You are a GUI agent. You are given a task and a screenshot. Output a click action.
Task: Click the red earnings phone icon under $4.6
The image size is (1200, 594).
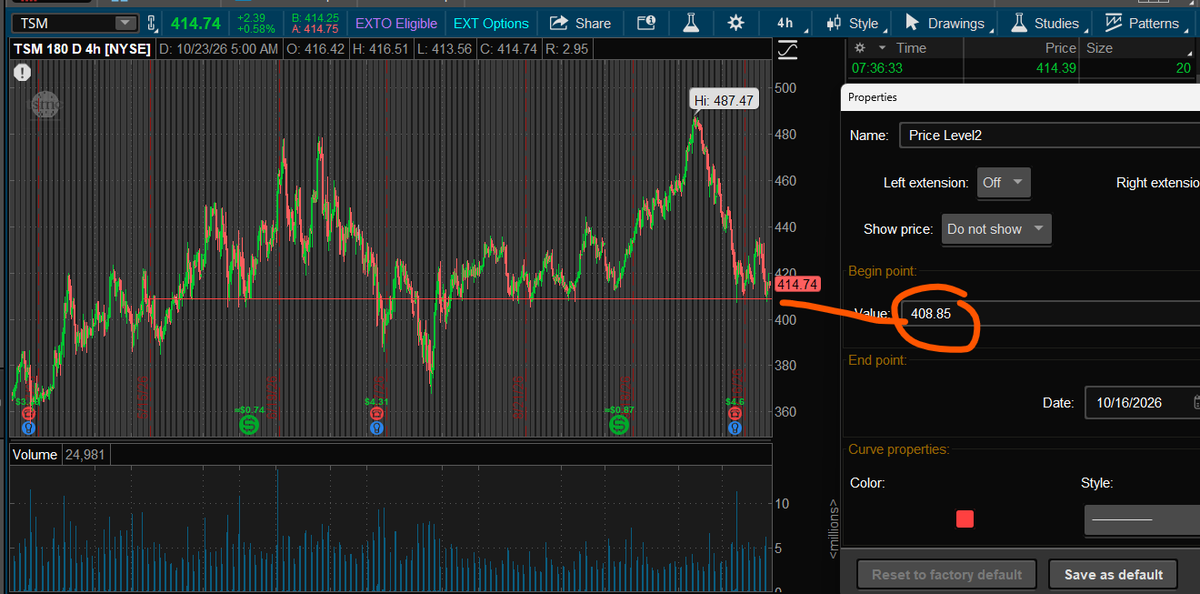tap(735, 413)
